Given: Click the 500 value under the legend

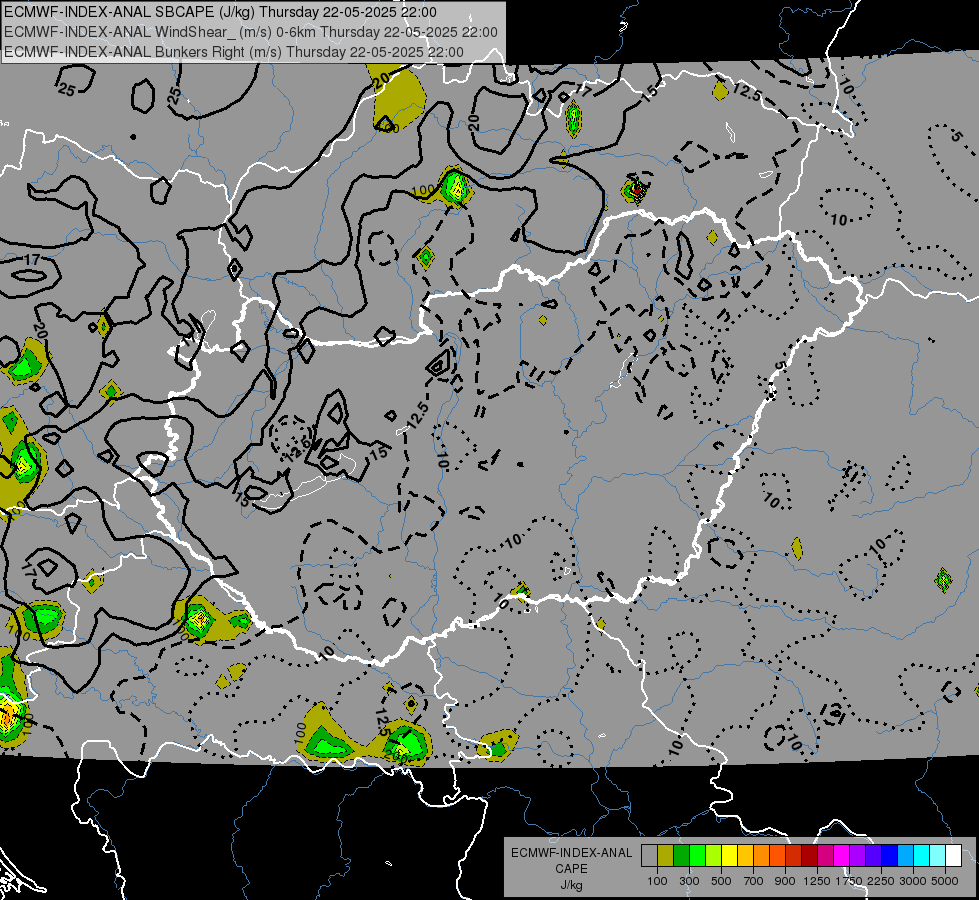Looking at the screenshot, I should pos(721,881).
